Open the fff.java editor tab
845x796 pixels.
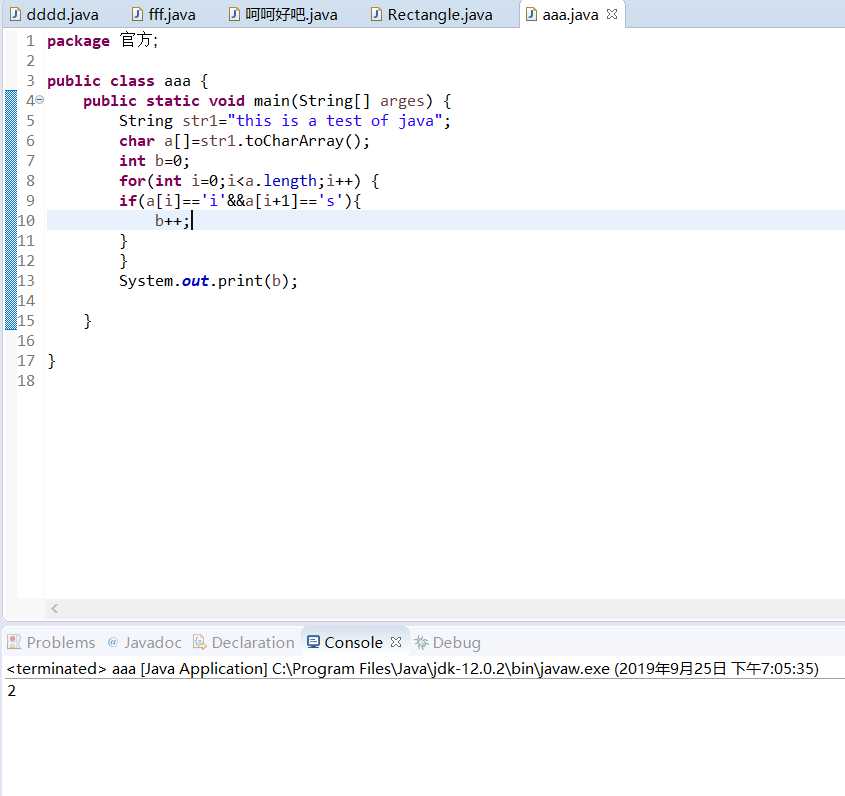[164, 15]
